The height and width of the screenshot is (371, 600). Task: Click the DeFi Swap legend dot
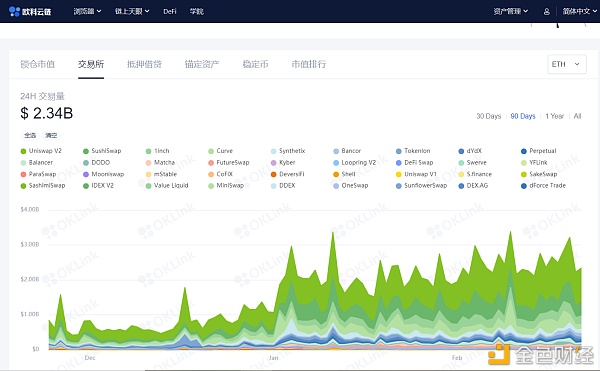[x=399, y=163]
